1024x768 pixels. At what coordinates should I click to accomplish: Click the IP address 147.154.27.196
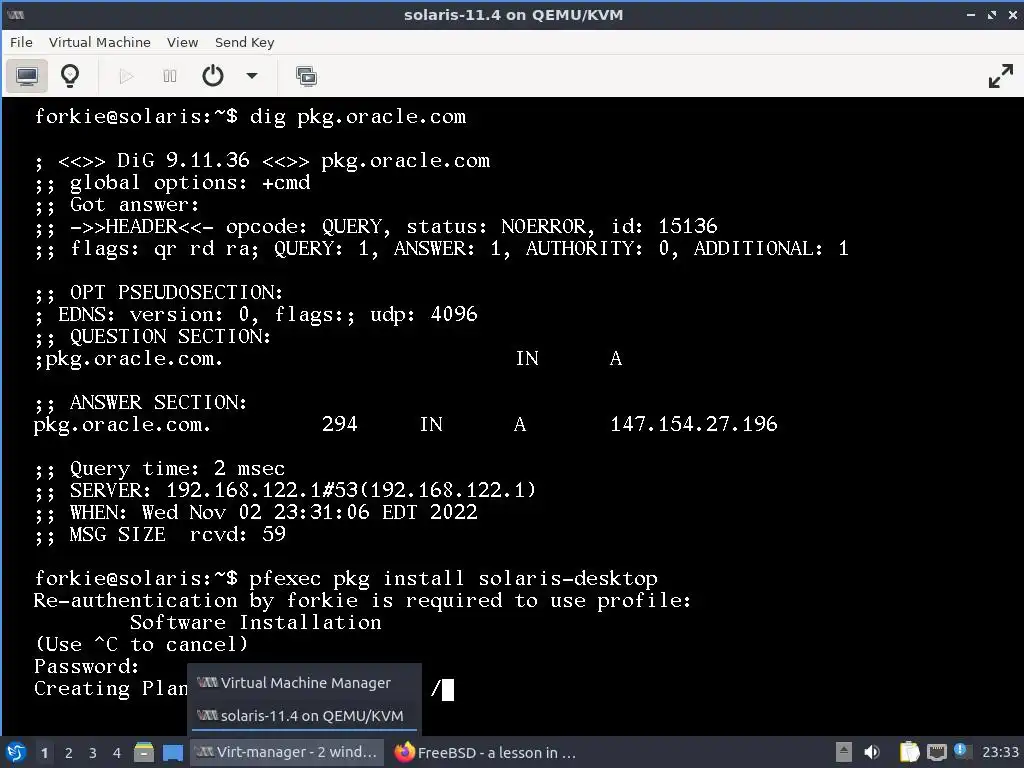point(694,424)
